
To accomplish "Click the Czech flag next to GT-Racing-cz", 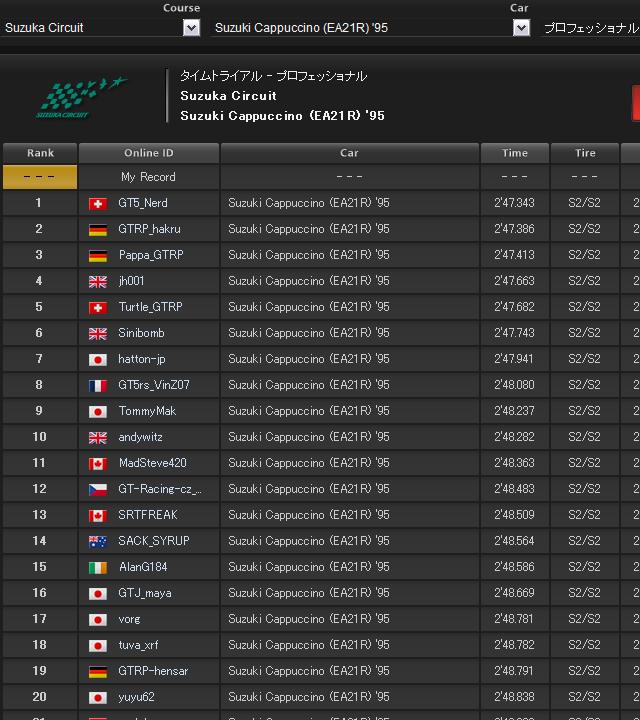I will (98, 489).
